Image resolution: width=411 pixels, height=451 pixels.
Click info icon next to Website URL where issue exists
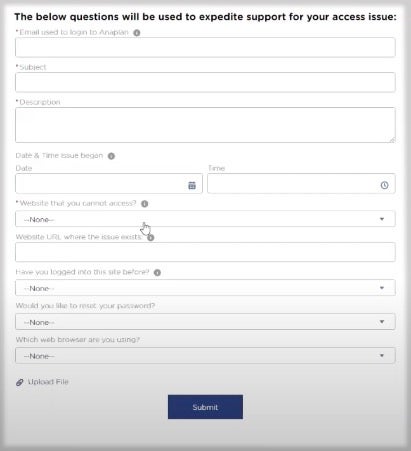coord(151,238)
